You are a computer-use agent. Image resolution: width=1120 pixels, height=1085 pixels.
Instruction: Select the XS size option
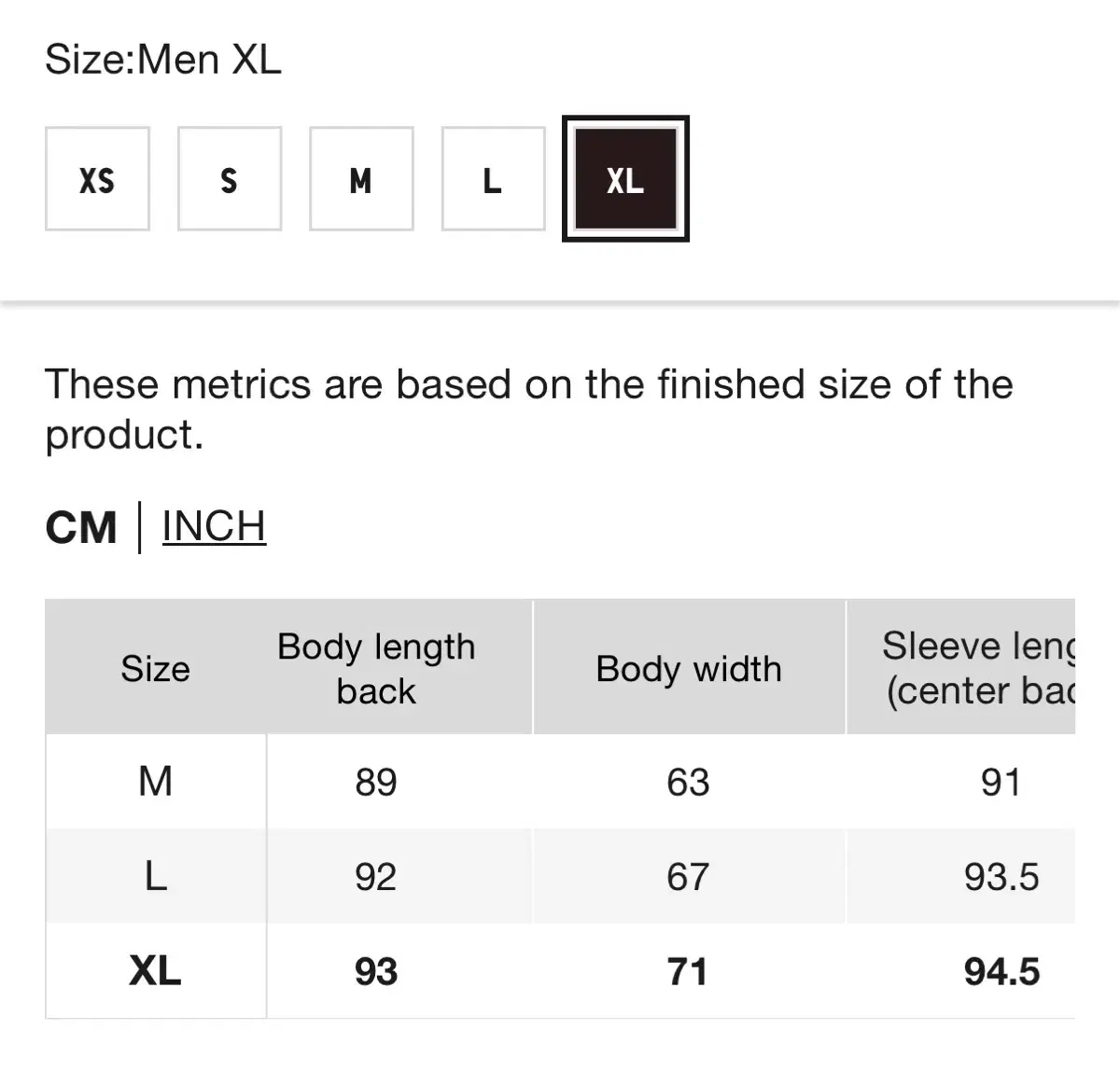point(97,179)
